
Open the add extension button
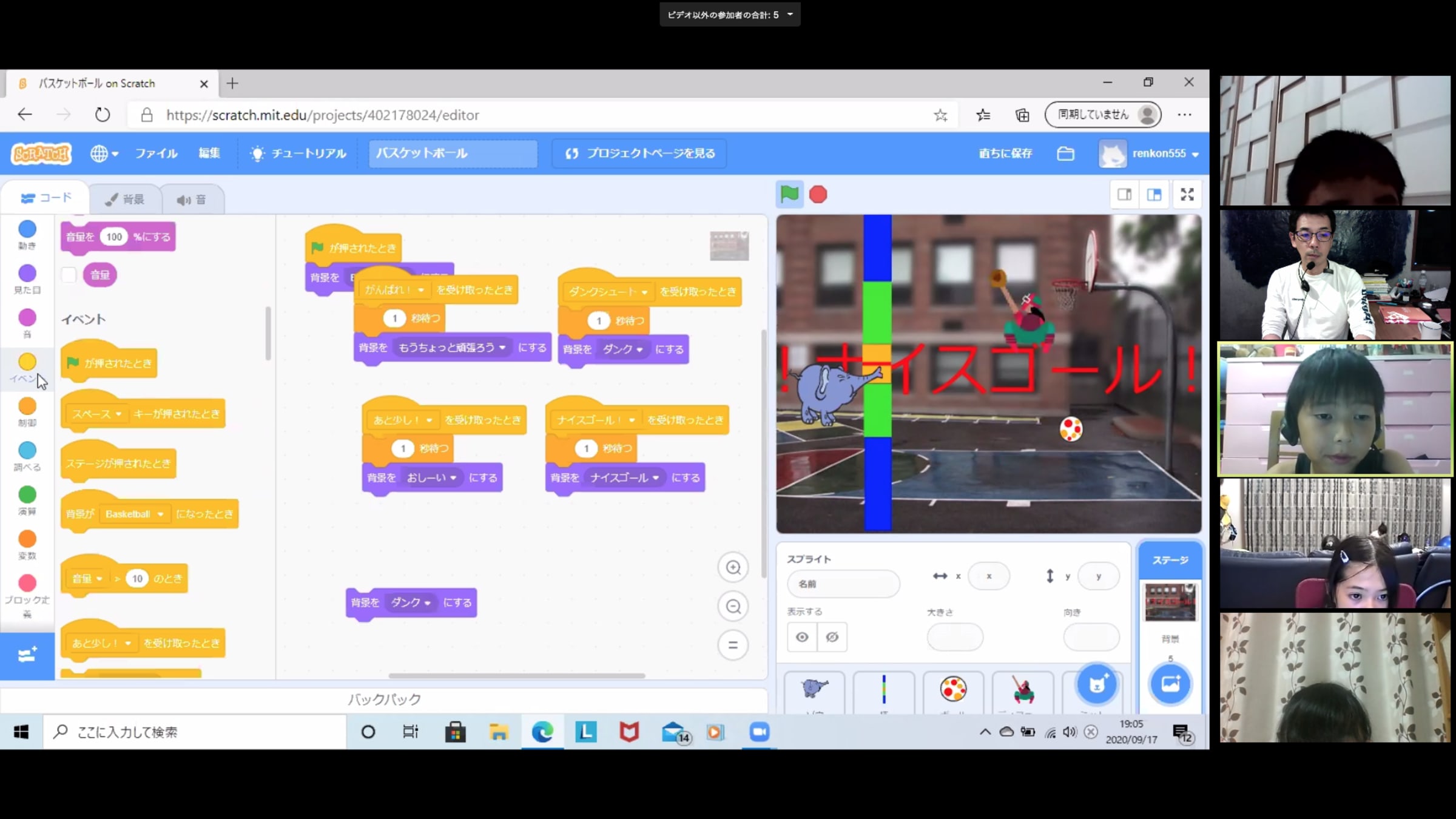coord(27,655)
